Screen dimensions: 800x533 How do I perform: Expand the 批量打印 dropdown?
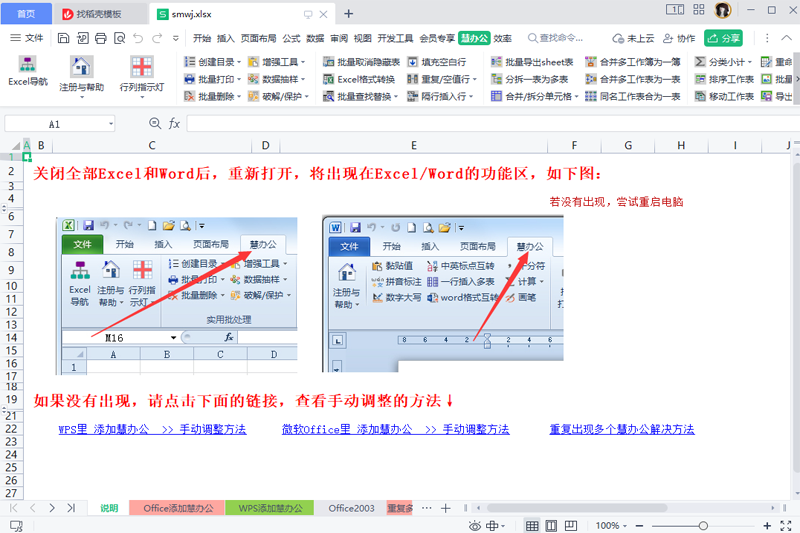(x=214, y=79)
